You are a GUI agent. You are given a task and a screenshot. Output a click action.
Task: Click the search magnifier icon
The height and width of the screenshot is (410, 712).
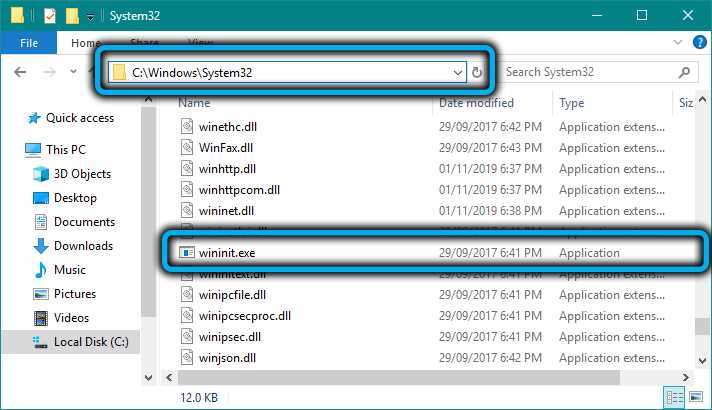pyautogui.click(x=684, y=72)
